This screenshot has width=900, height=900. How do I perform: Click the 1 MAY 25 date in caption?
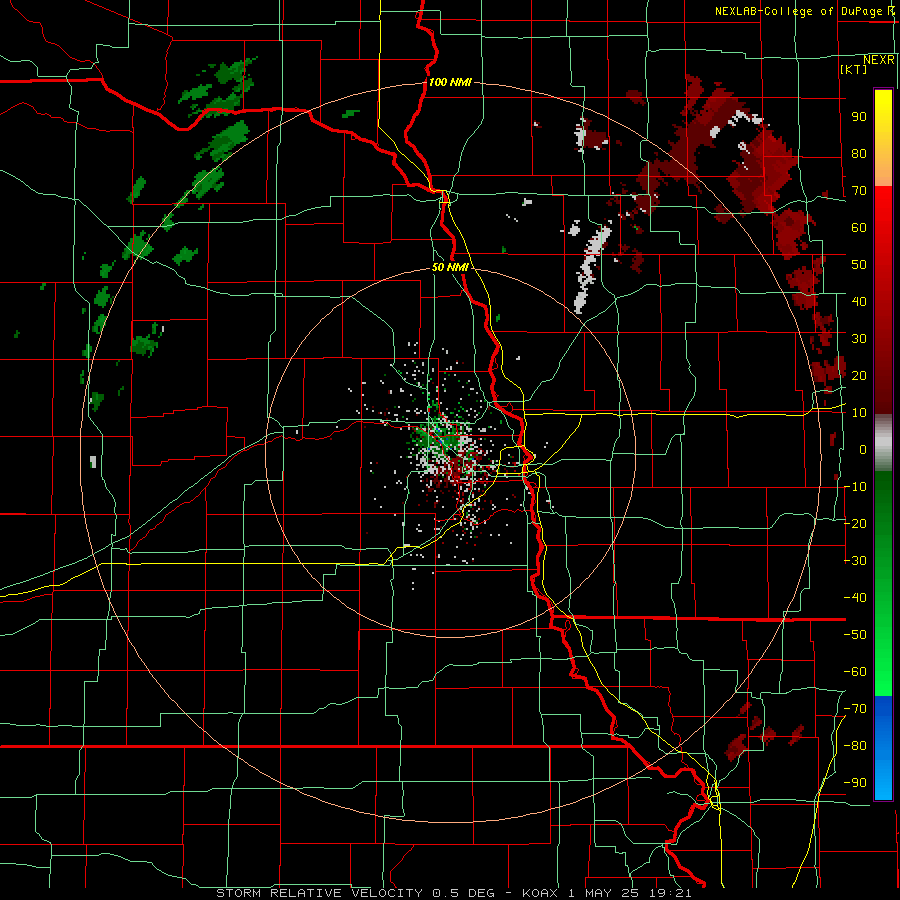pos(605,893)
